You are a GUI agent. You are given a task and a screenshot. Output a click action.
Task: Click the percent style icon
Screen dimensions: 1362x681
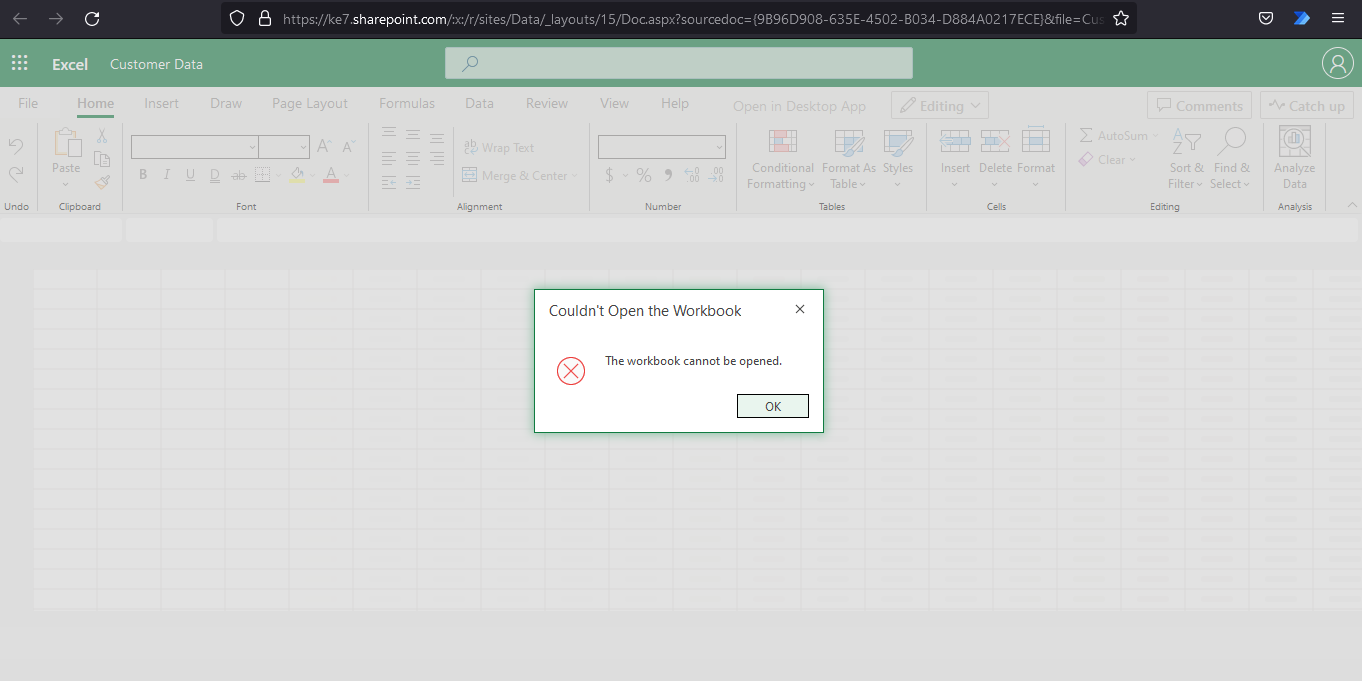click(643, 174)
